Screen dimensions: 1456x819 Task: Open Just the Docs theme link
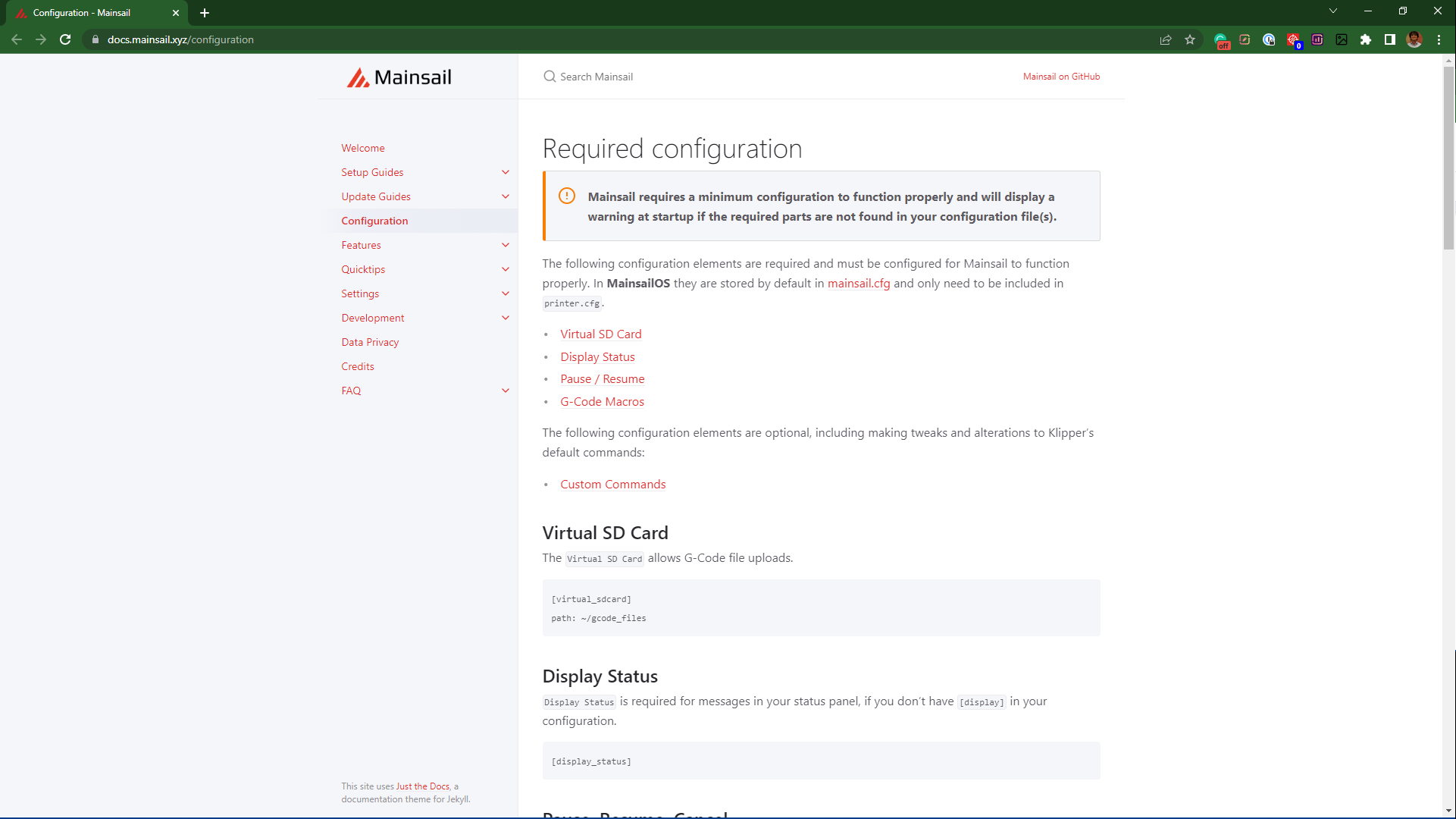point(423,786)
